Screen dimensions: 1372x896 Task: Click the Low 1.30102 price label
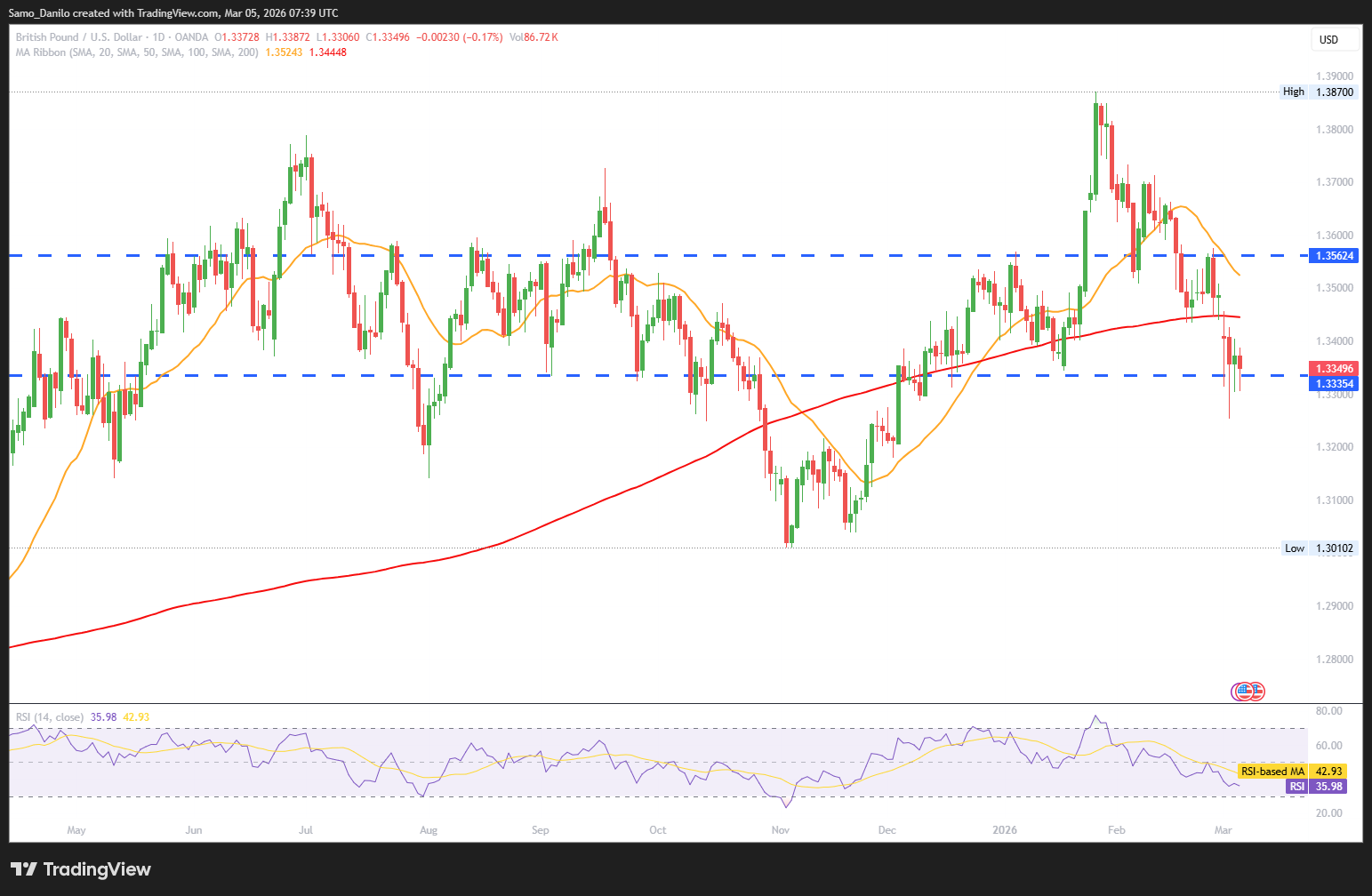point(1320,548)
